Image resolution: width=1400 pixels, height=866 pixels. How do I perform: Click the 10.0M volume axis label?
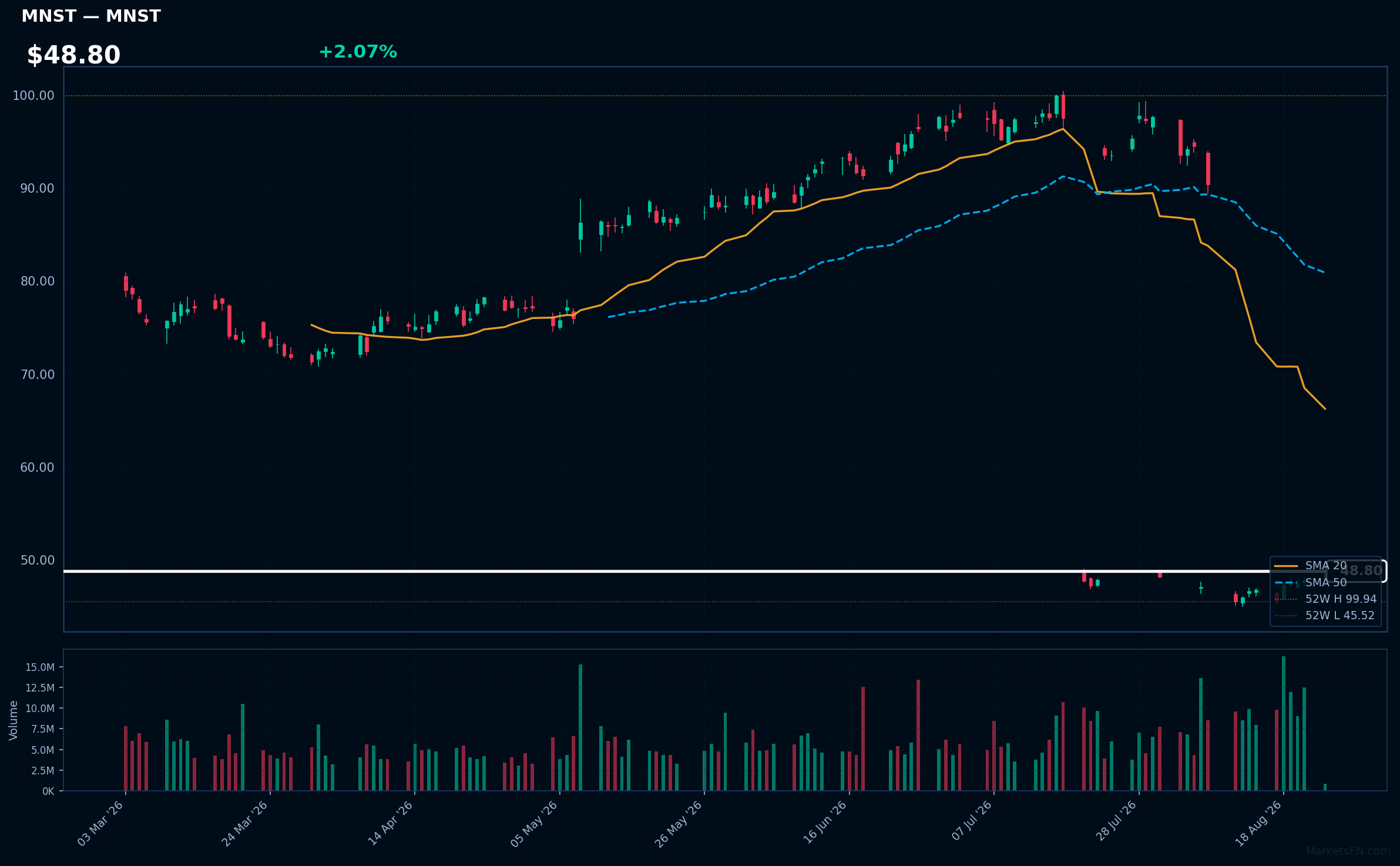coord(39,709)
